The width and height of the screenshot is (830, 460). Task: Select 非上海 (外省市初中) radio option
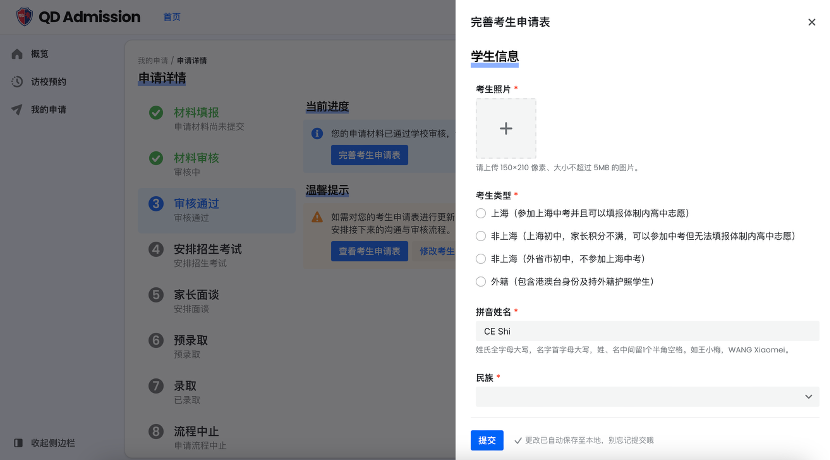point(481,259)
